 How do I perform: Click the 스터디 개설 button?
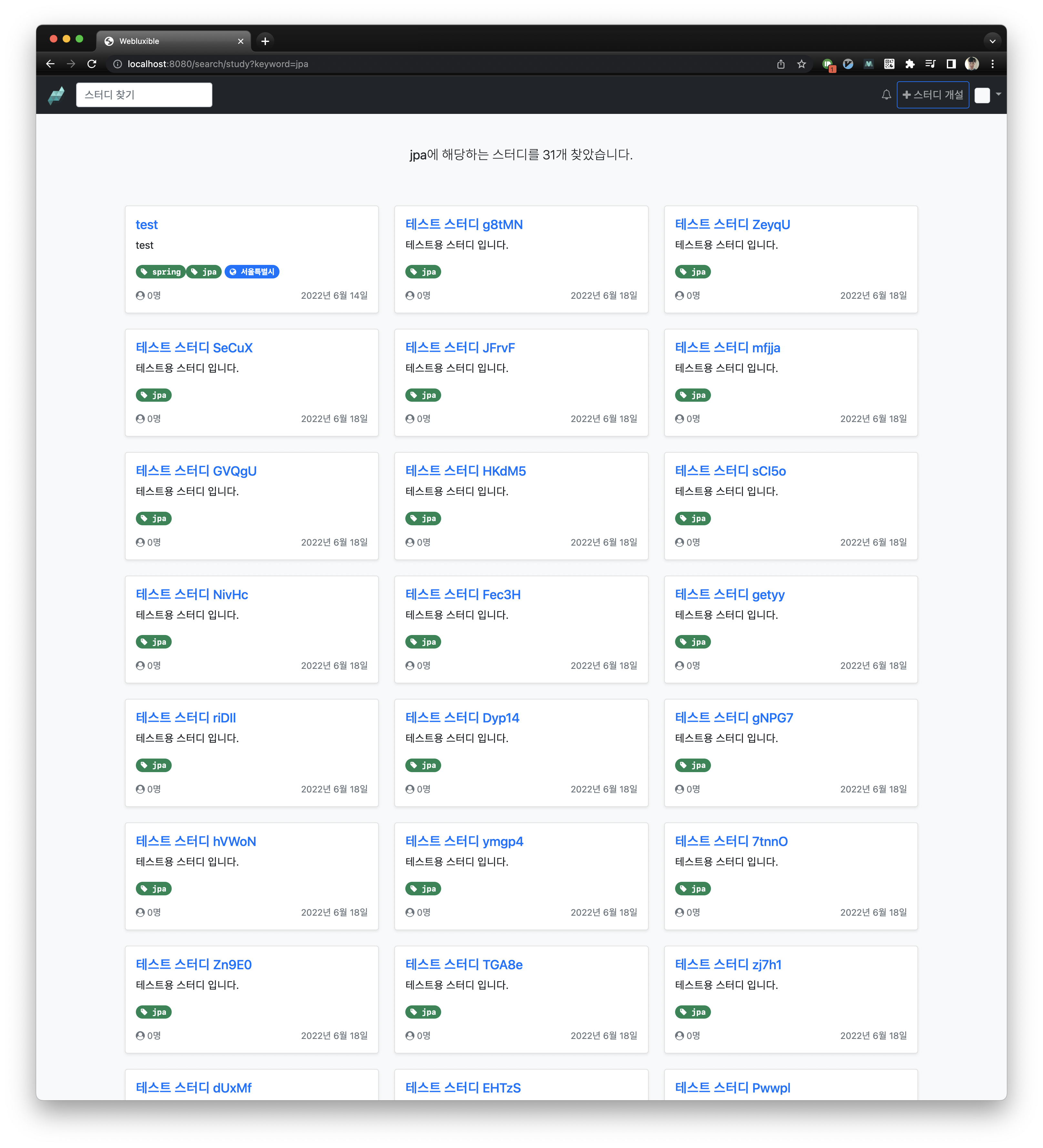tap(933, 95)
